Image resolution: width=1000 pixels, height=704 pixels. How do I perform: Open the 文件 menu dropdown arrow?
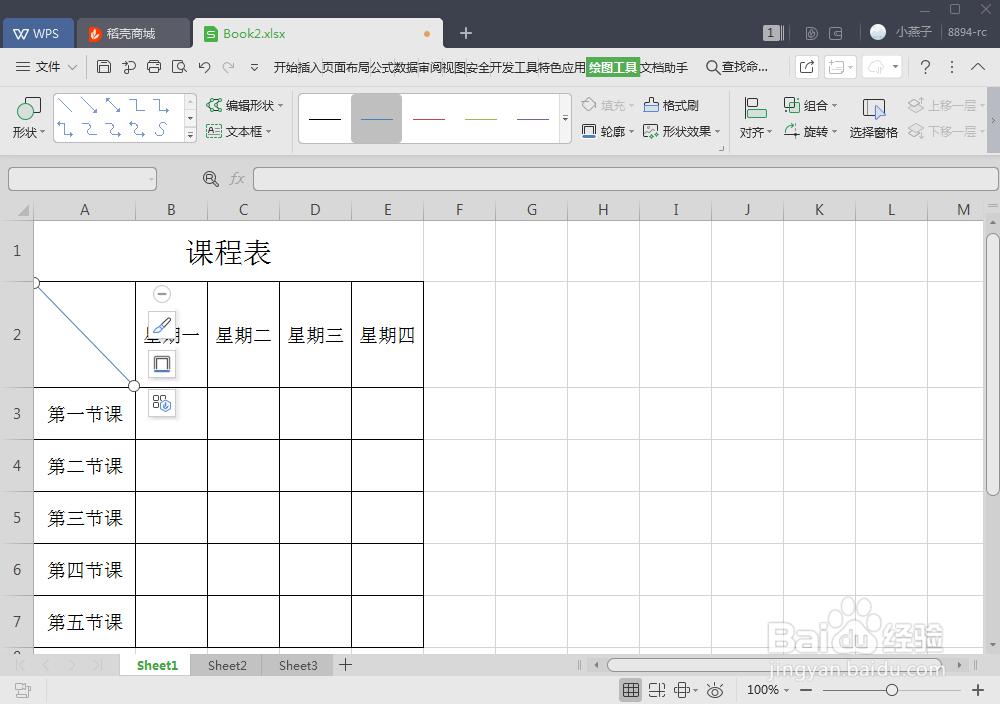(72, 67)
